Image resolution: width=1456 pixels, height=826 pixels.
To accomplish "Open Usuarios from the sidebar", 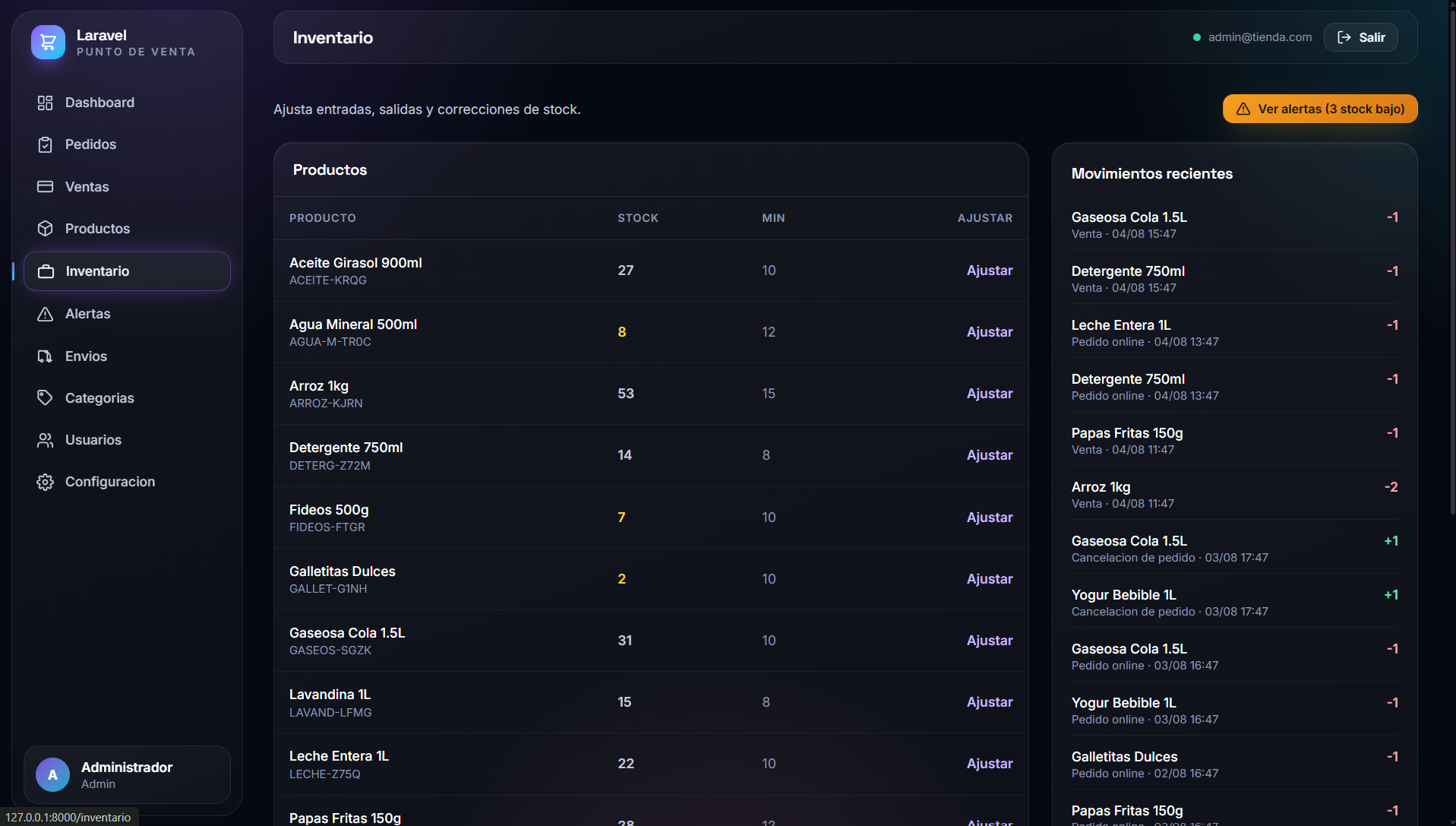I will tap(127, 440).
